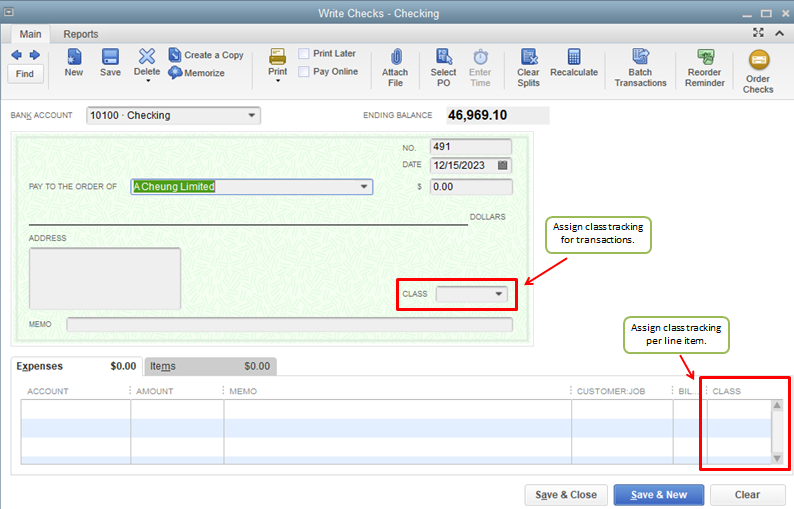The image size is (794, 509).
Task: Memorize this transaction
Action: [x=196, y=73]
